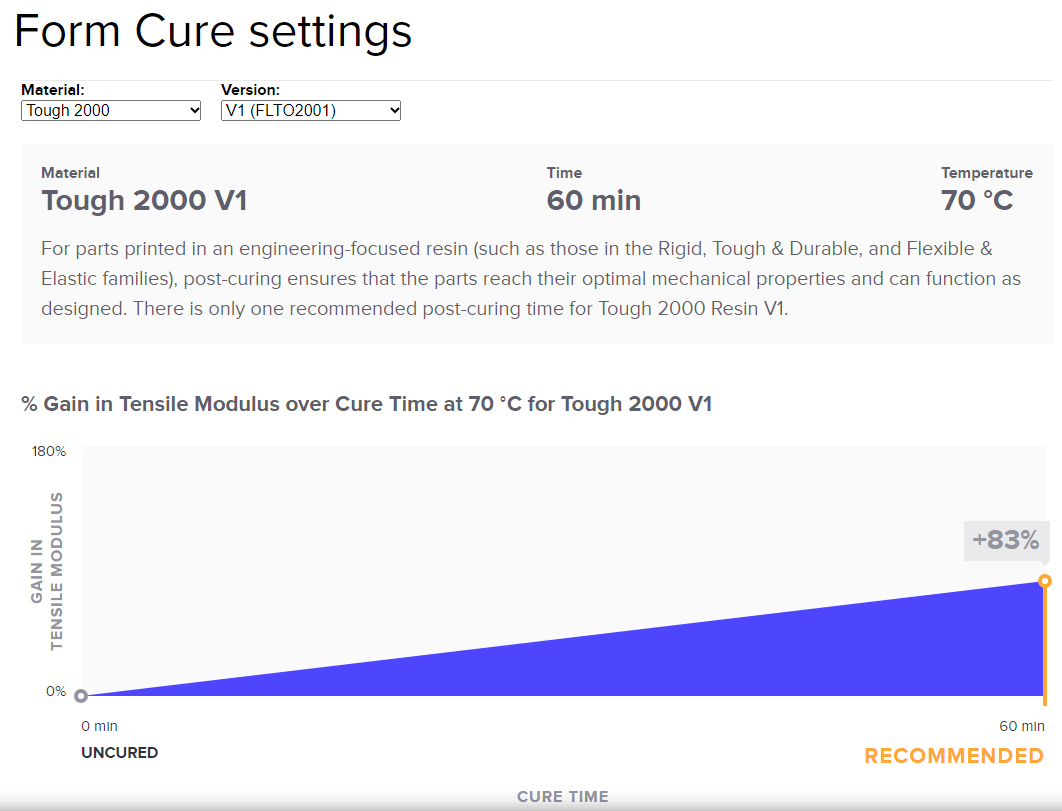
Task: Click the +83% gain tooltip
Action: pos(1006,541)
